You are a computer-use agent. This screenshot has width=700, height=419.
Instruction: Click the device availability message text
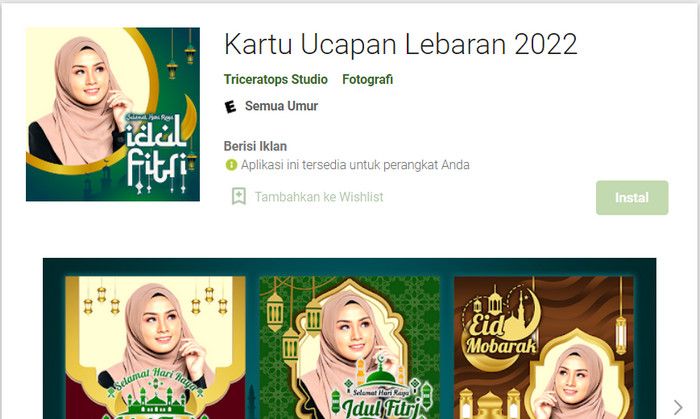click(x=355, y=165)
